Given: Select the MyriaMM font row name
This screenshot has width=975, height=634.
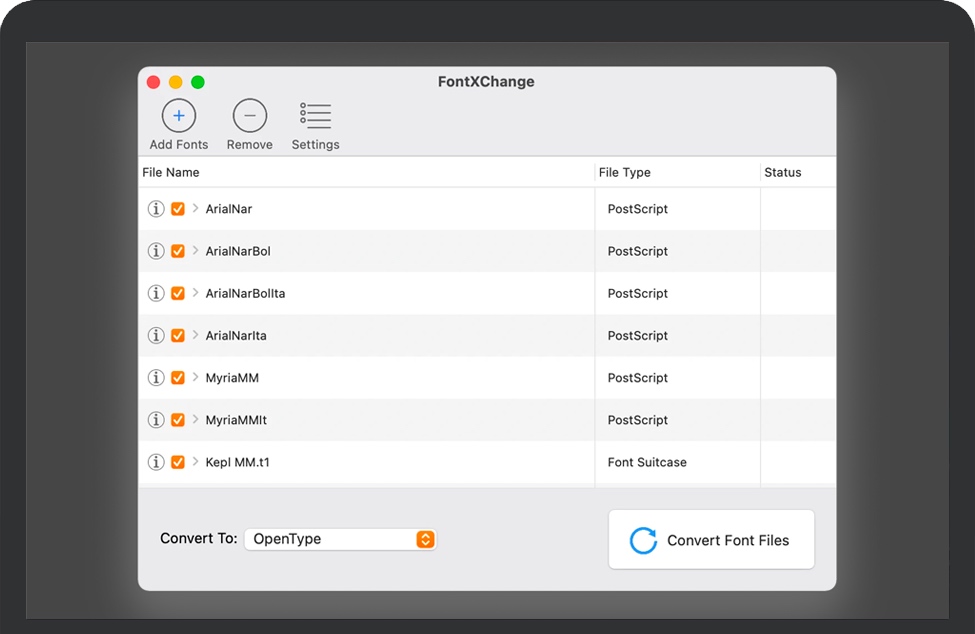Looking at the screenshot, I should [232, 378].
